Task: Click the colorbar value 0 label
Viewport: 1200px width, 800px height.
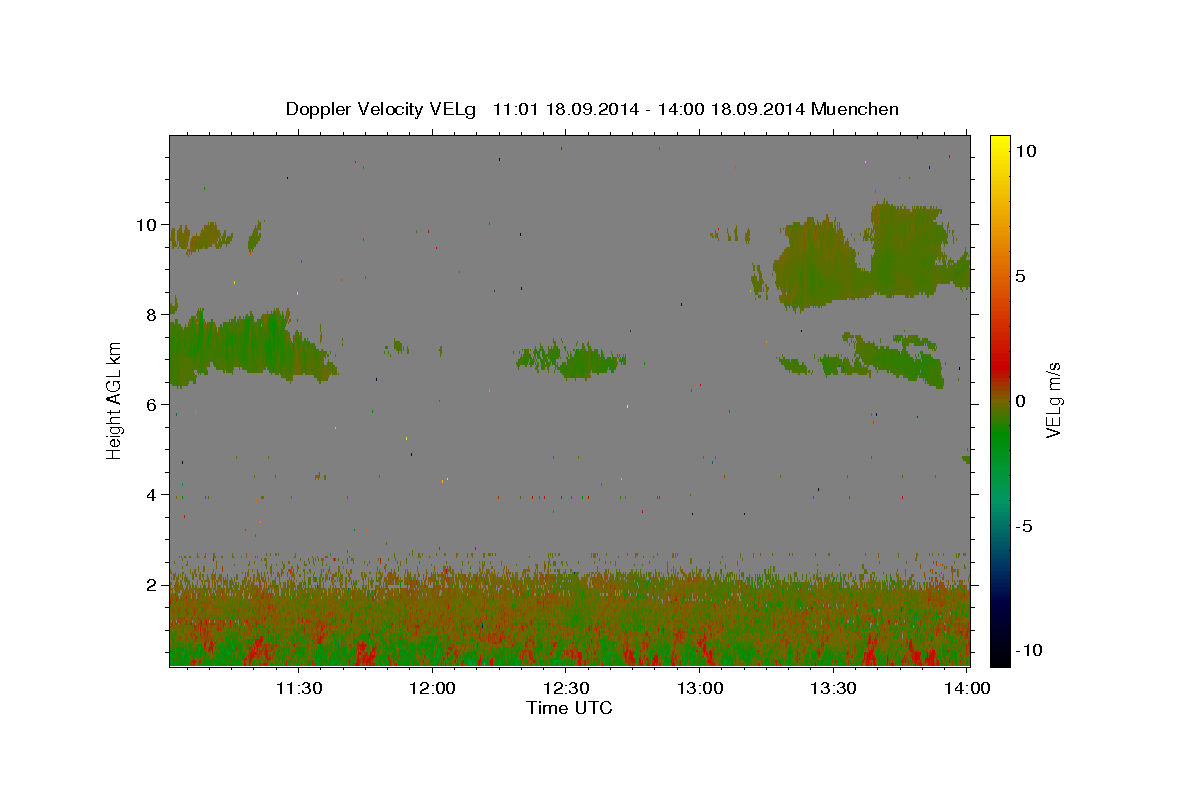Action: coord(1020,401)
